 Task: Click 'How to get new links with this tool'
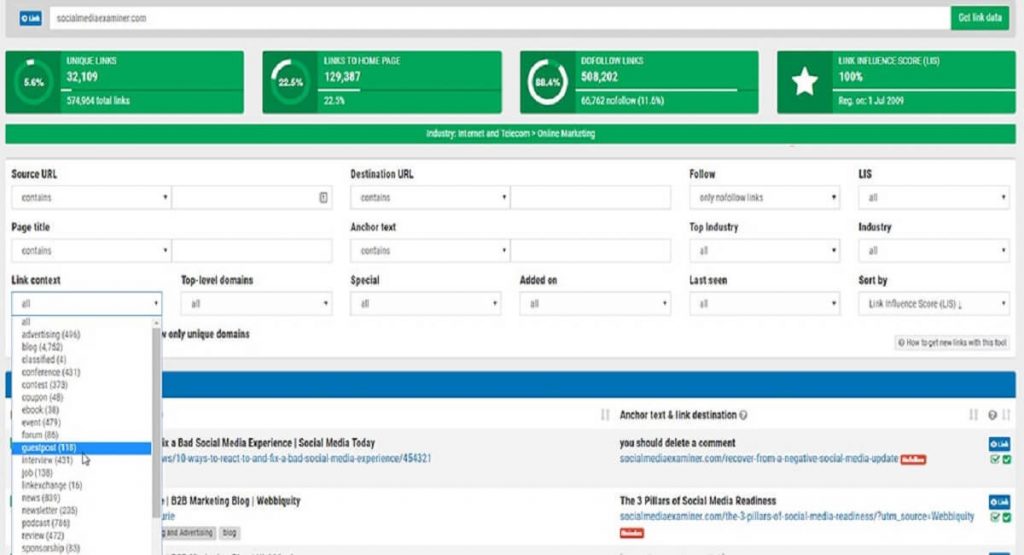click(x=952, y=343)
